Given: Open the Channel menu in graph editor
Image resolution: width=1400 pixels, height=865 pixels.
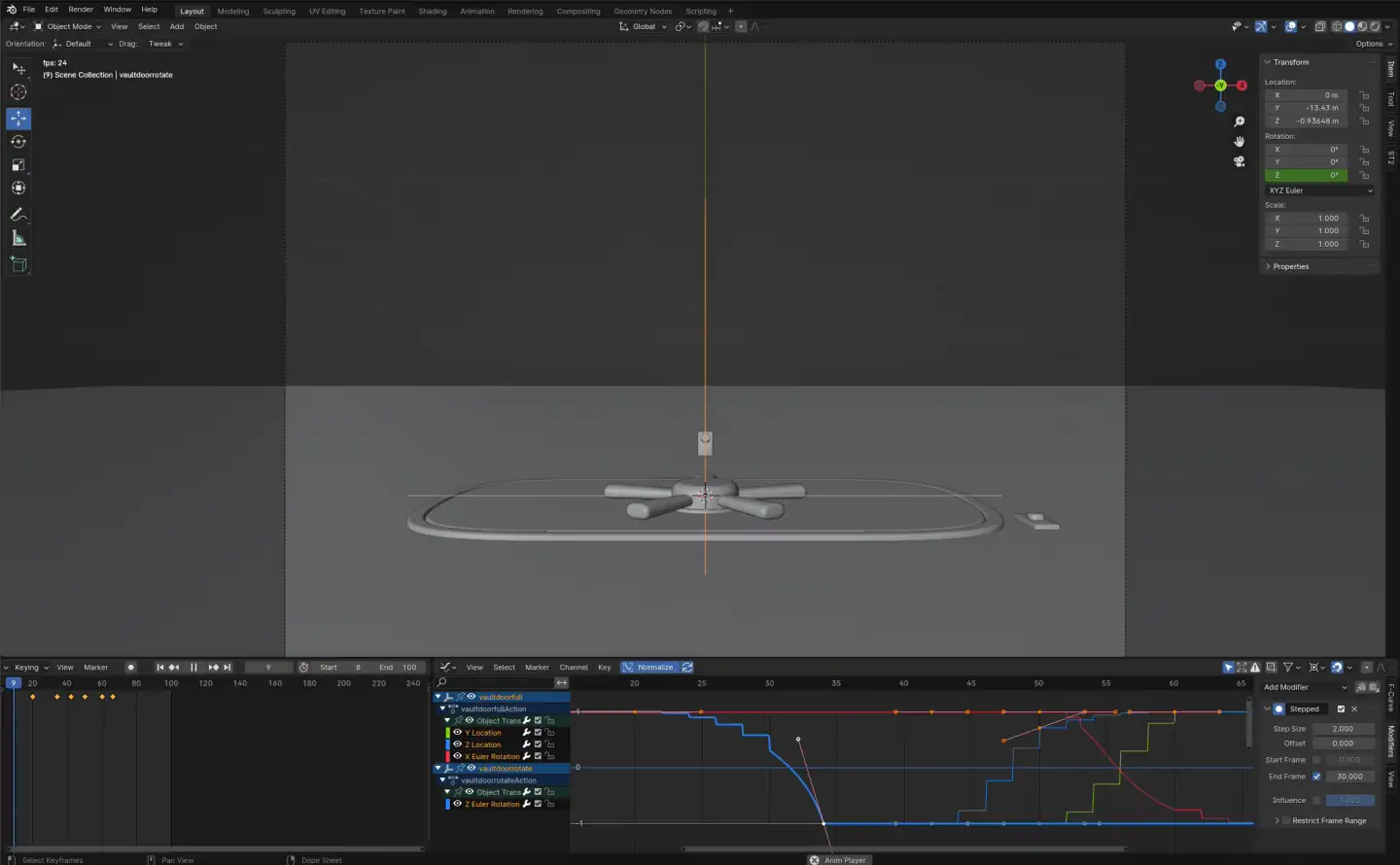Looking at the screenshot, I should click(574, 668).
